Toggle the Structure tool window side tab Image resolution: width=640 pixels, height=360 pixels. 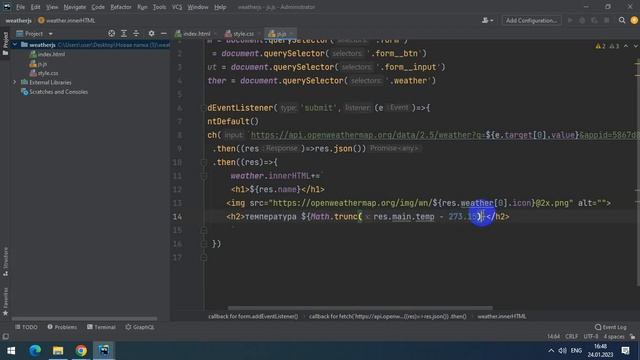click(5, 262)
